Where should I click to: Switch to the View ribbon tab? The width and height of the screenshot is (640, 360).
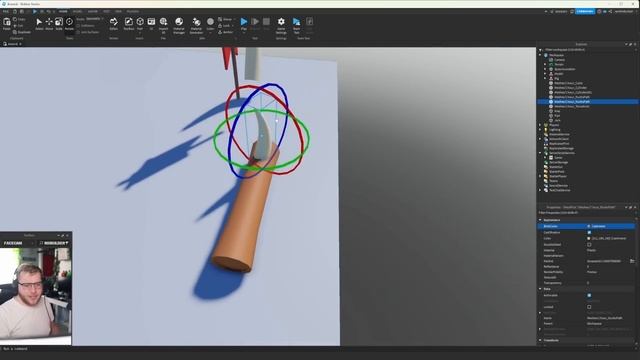point(118,11)
